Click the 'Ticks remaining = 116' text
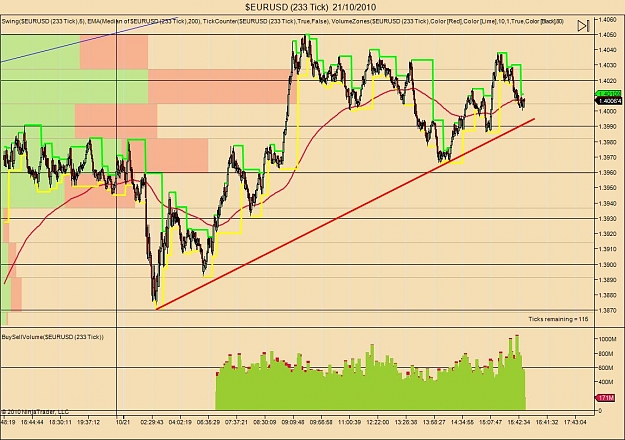The width and height of the screenshot is (625, 440). click(558, 319)
